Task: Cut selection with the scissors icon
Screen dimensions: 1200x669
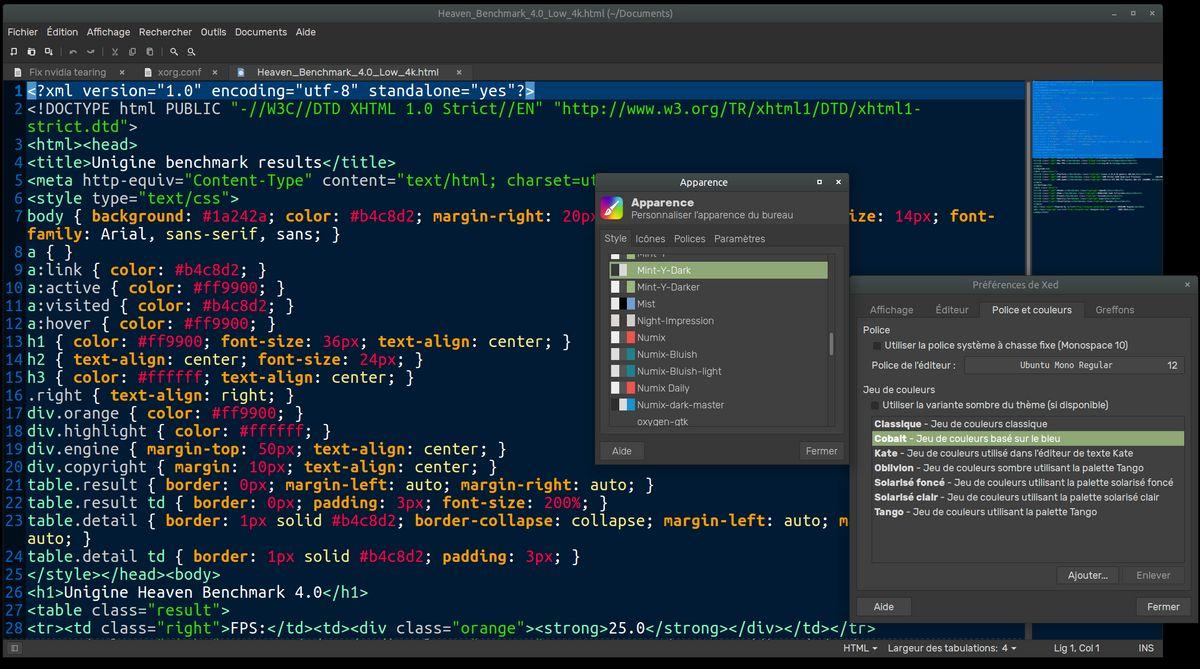Action: pos(115,51)
